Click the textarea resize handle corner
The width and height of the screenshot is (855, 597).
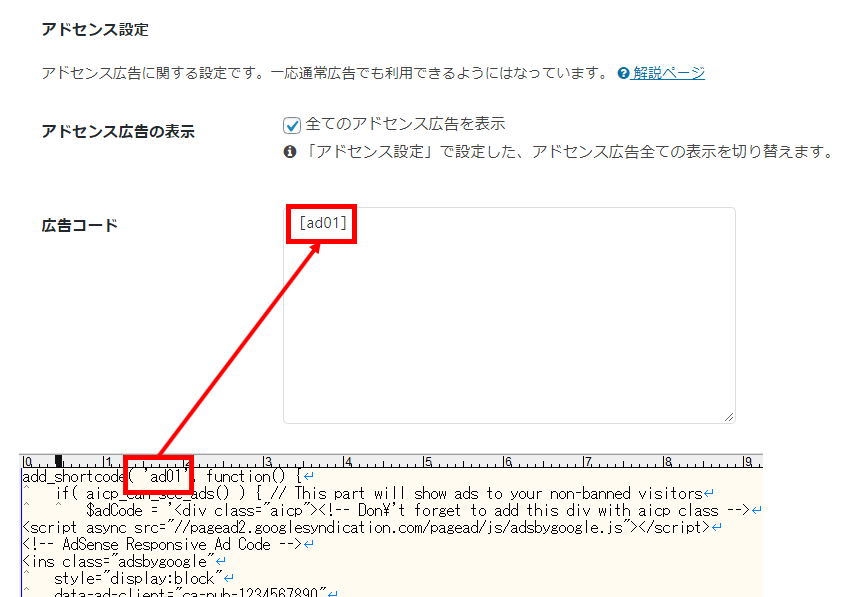click(x=729, y=417)
